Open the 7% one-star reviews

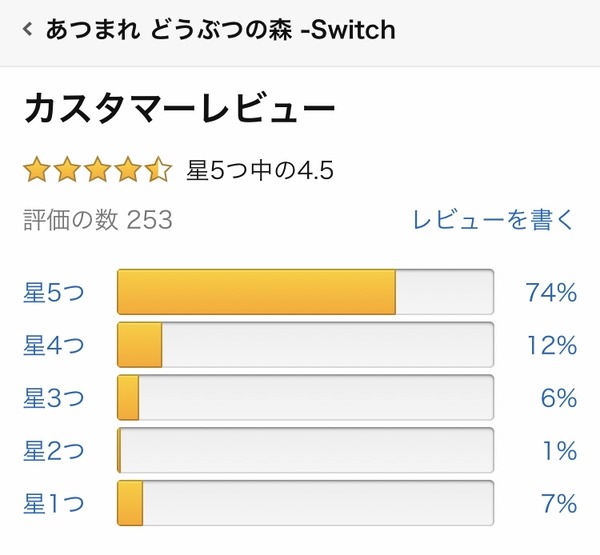(x=558, y=503)
